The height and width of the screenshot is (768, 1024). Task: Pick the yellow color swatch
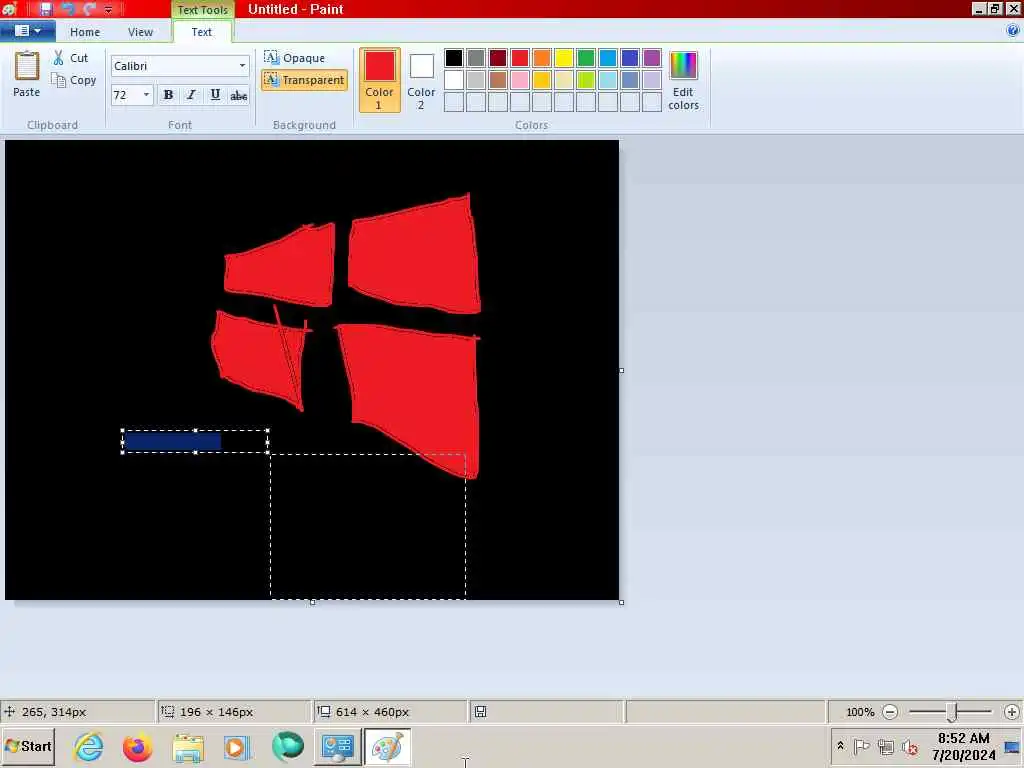point(564,58)
